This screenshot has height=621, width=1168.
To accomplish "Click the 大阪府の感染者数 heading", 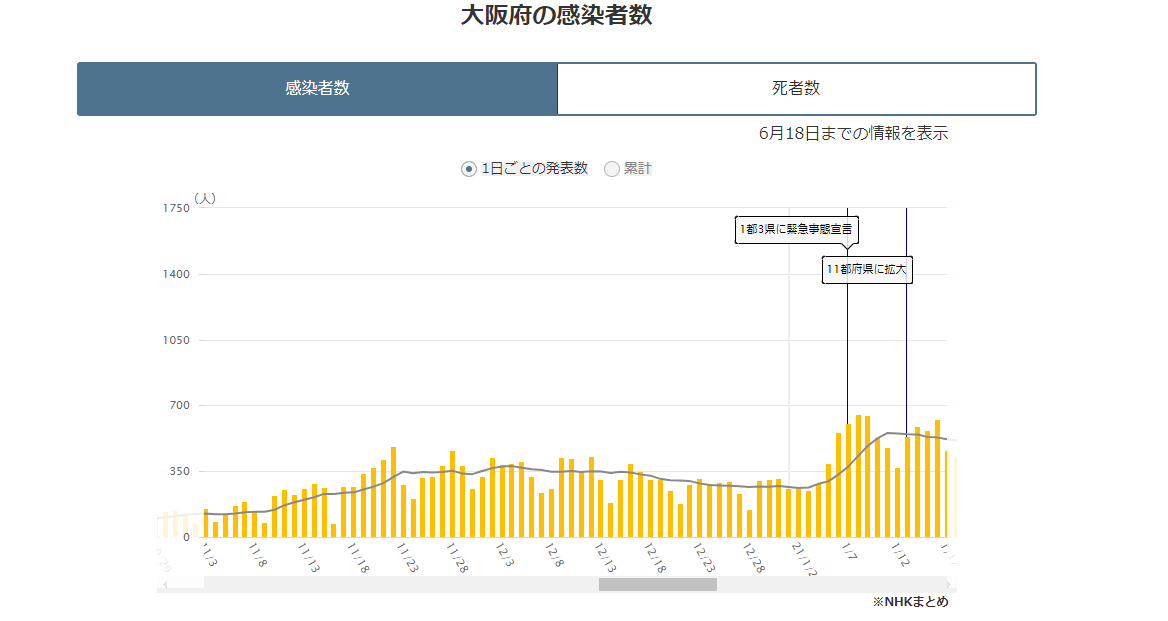I will pyautogui.click(x=556, y=15).
